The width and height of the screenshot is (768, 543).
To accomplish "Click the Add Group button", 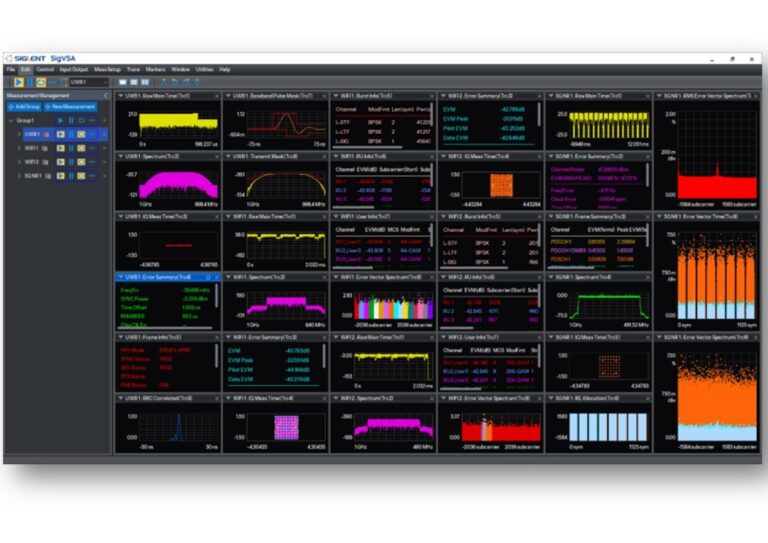I will [x=24, y=107].
